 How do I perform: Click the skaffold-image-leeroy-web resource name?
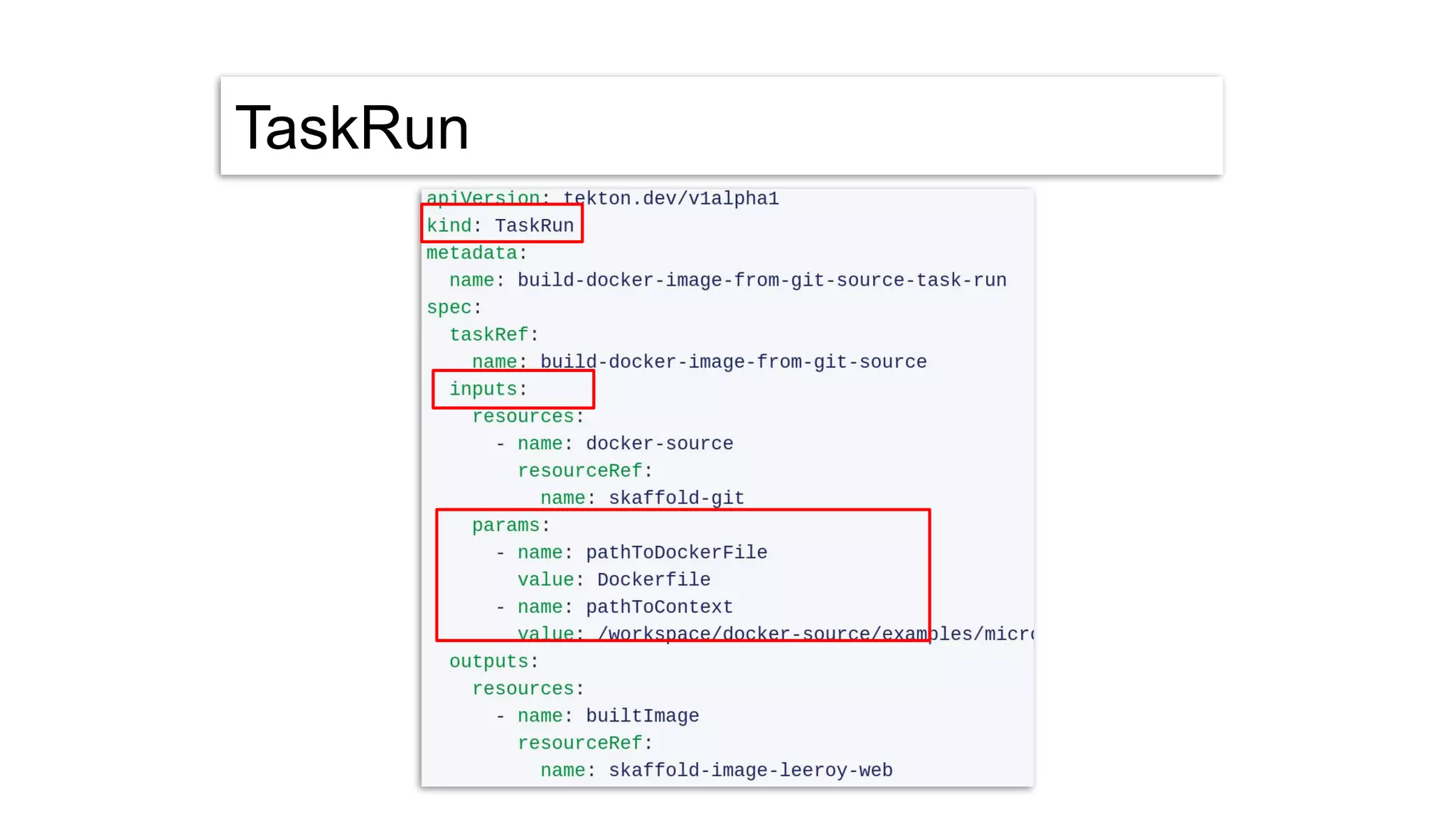[750, 770]
